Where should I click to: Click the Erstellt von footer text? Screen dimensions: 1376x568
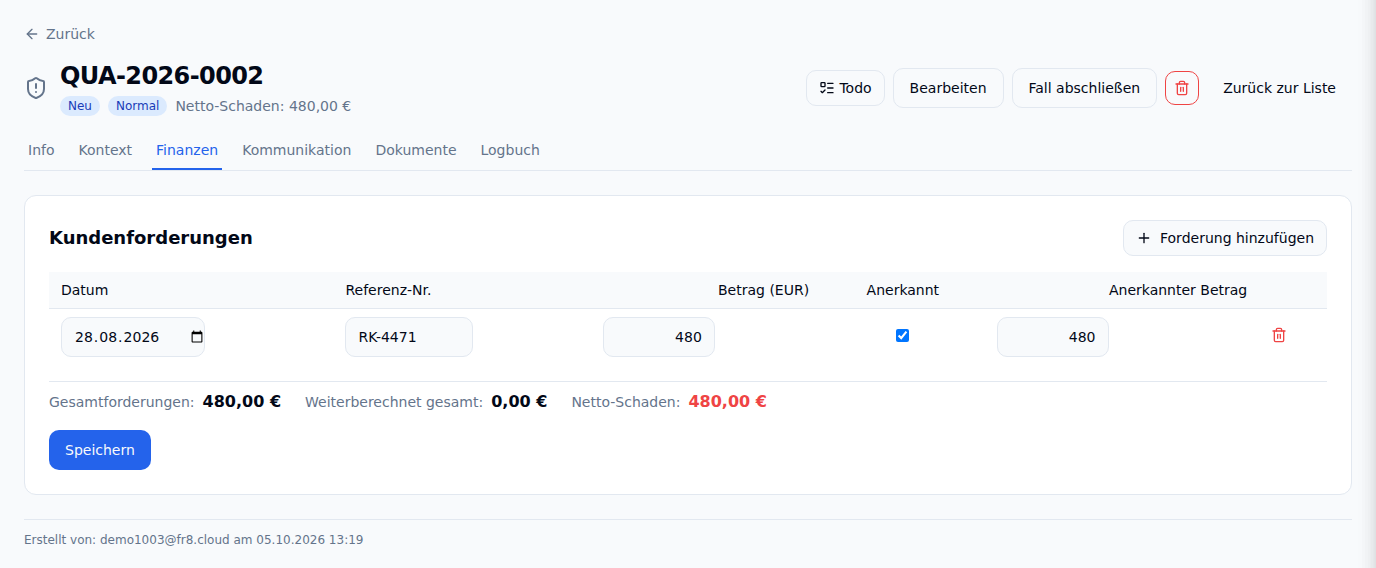click(194, 540)
